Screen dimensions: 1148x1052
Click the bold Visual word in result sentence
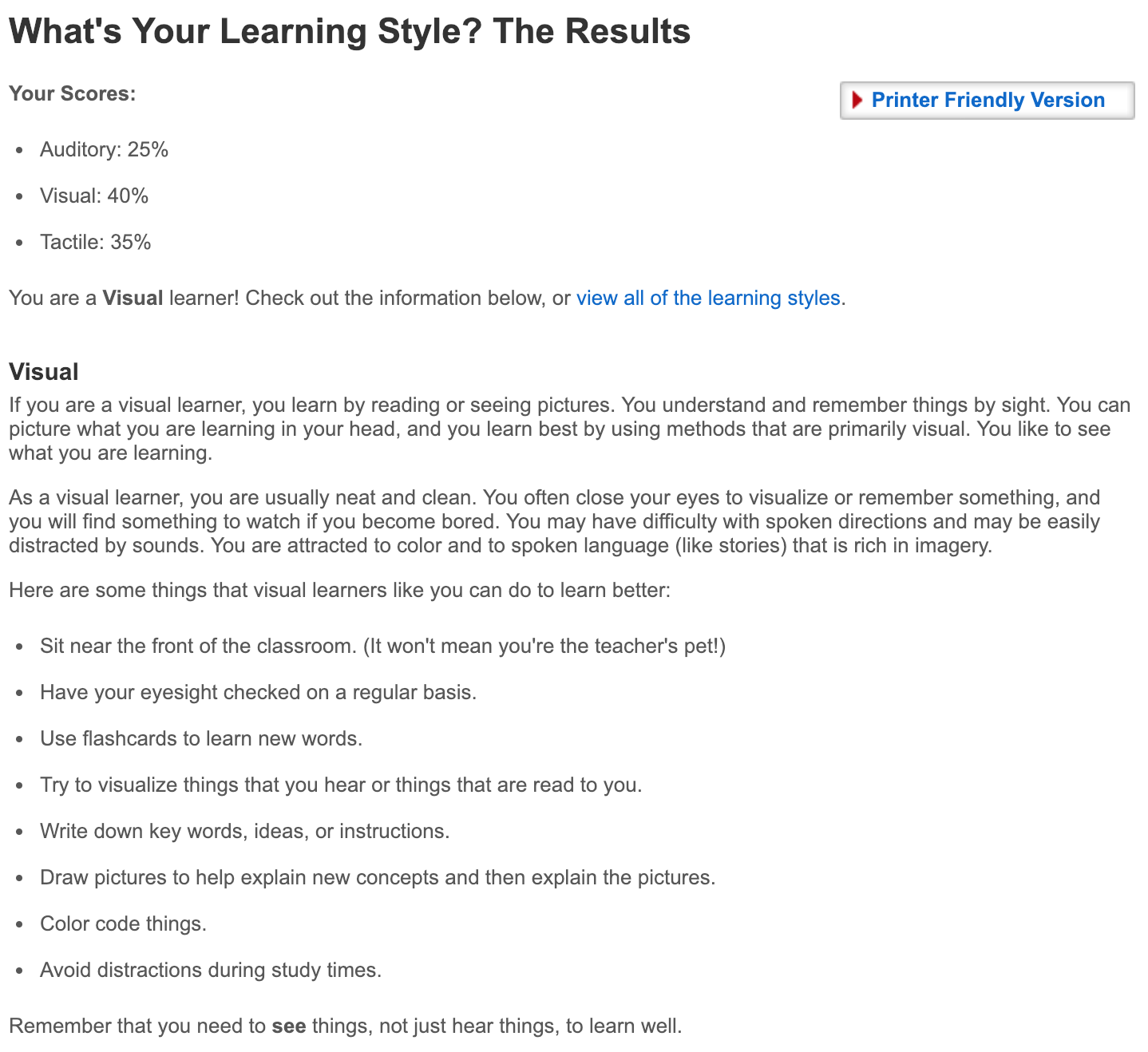click(x=133, y=298)
